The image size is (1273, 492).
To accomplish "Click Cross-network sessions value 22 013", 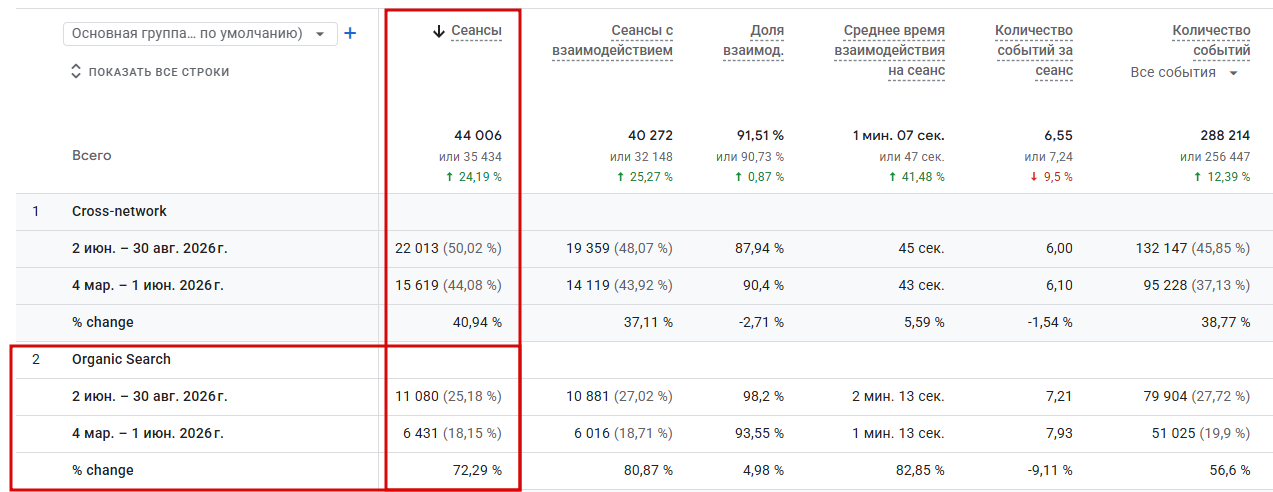I will coord(418,249).
